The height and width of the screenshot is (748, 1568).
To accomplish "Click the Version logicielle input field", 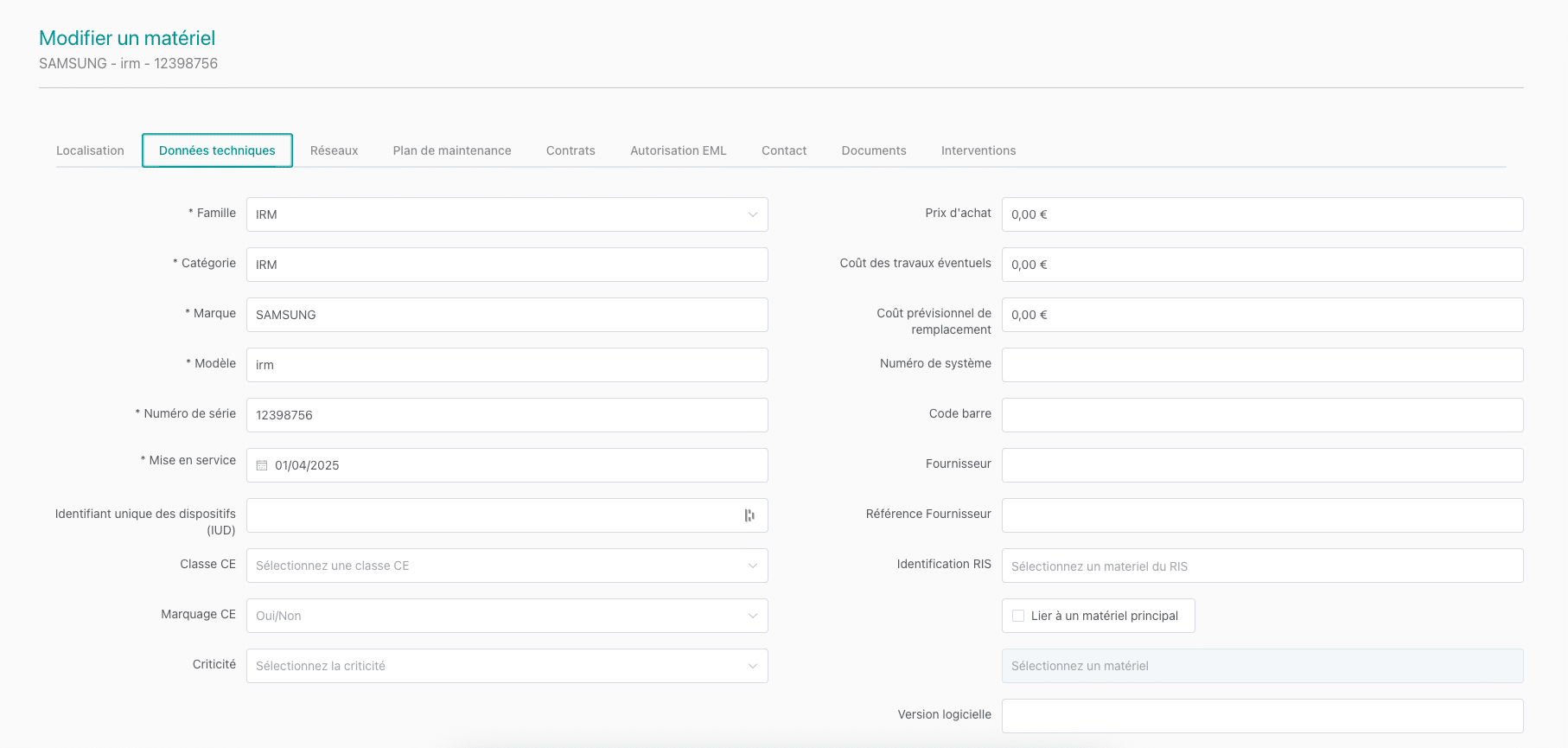I will 1262,716.
